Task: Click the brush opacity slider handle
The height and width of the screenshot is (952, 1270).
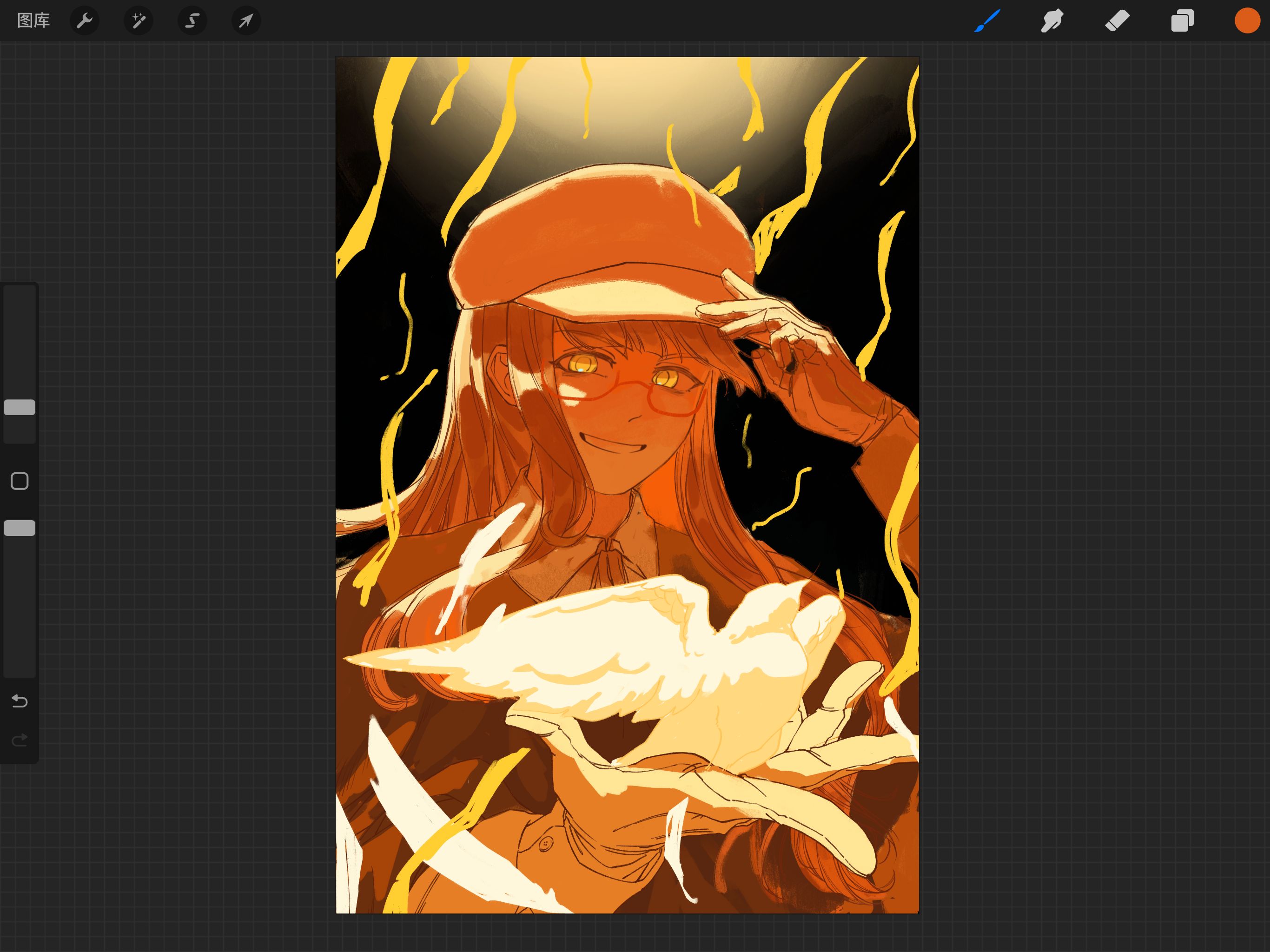Action: tap(20, 528)
